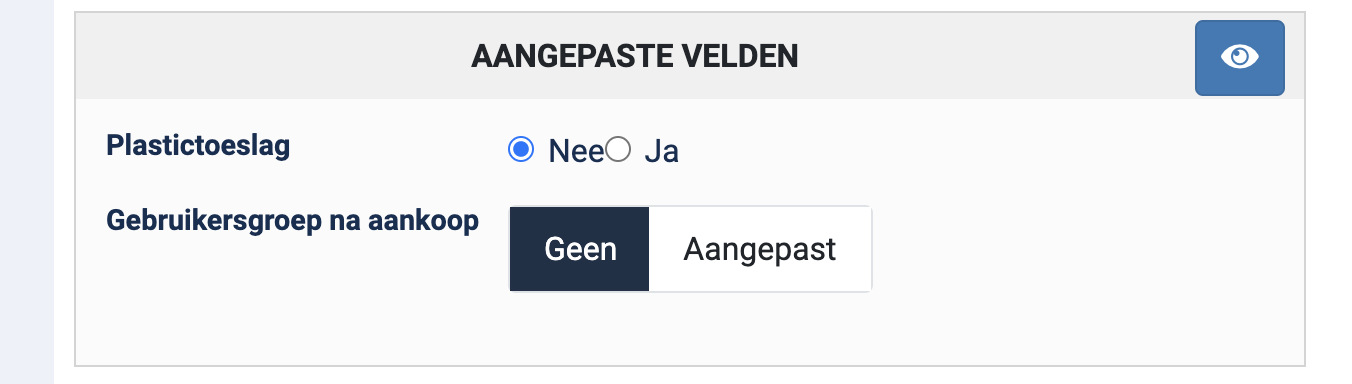1352x384 pixels.
Task: Pick the dark Geen segment button
Action: tap(580, 249)
